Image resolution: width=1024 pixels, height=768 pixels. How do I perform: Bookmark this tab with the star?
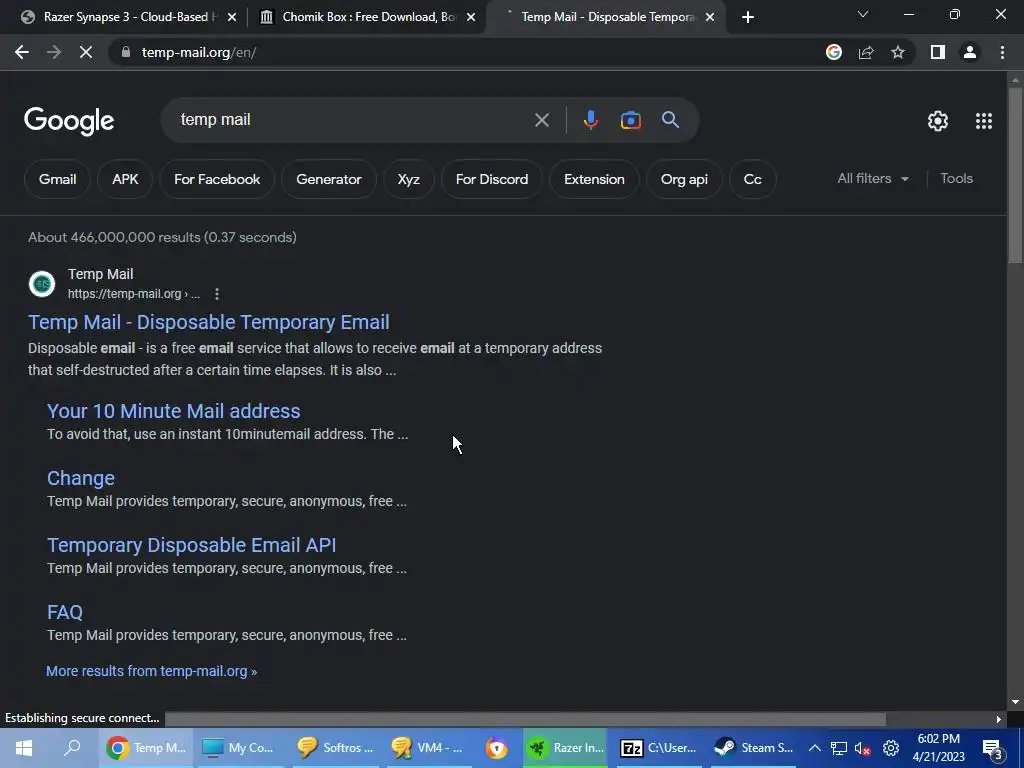click(898, 52)
